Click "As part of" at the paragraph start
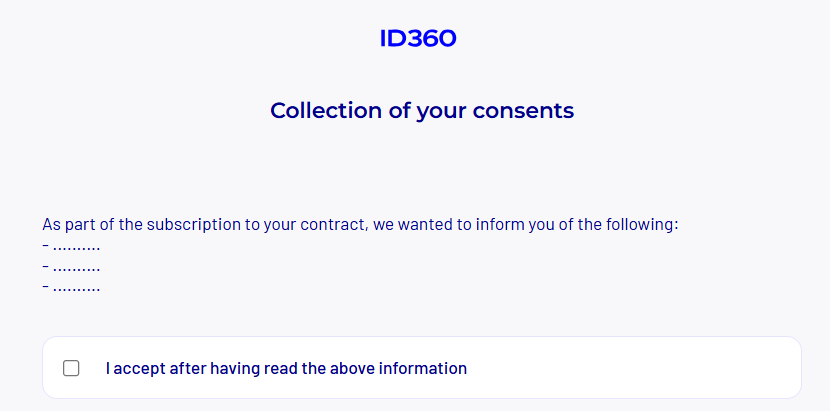This screenshot has width=830, height=411. coord(75,224)
